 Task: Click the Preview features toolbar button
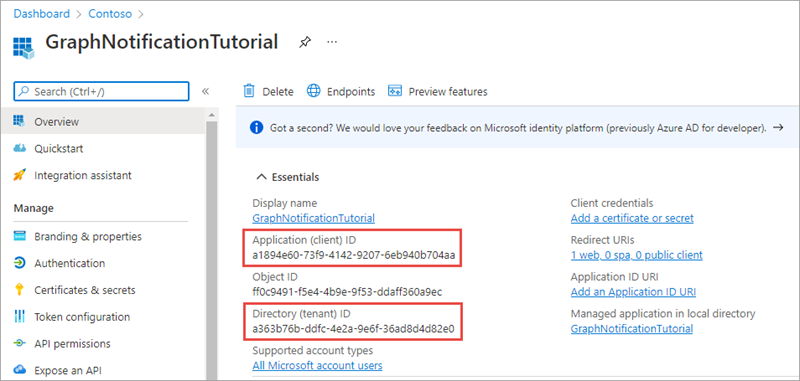click(x=438, y=91)
